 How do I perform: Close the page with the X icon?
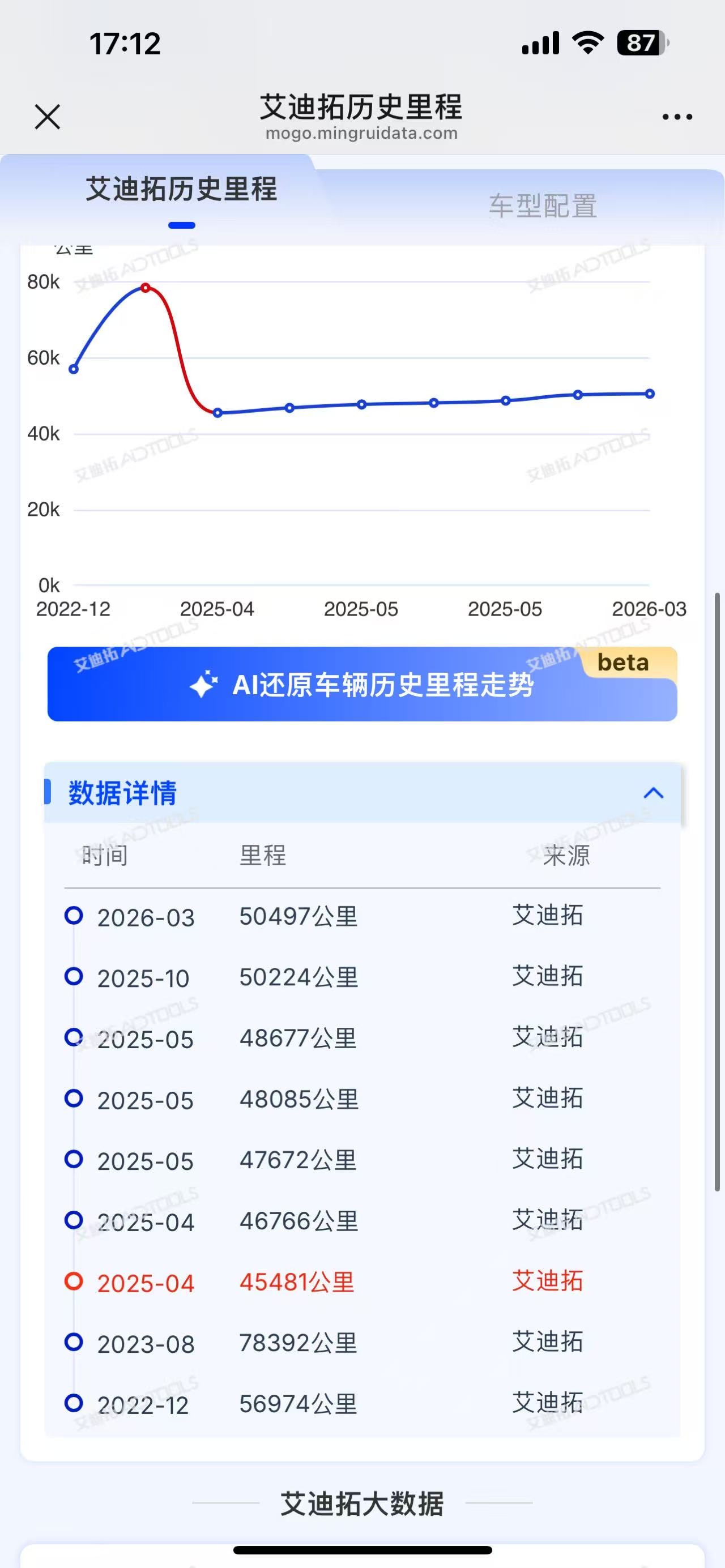tap(48, 117)
